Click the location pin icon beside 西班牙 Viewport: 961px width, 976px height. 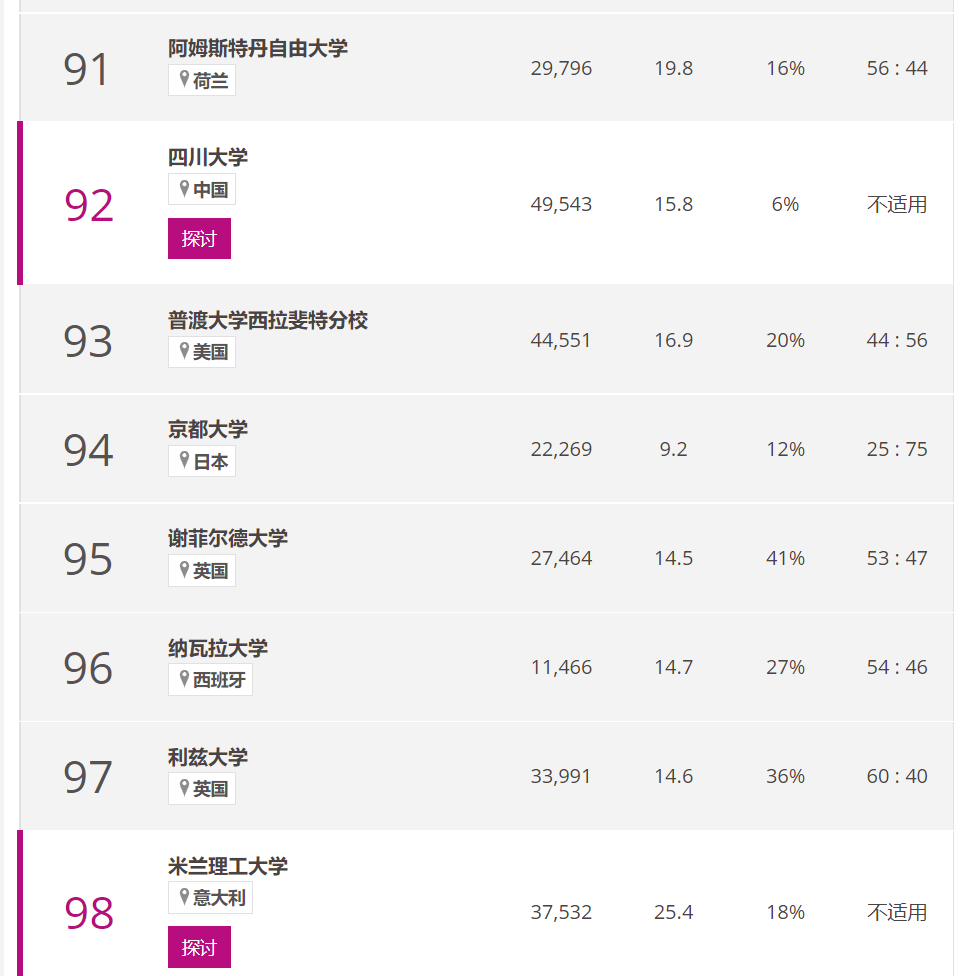[x=184, y=679]
